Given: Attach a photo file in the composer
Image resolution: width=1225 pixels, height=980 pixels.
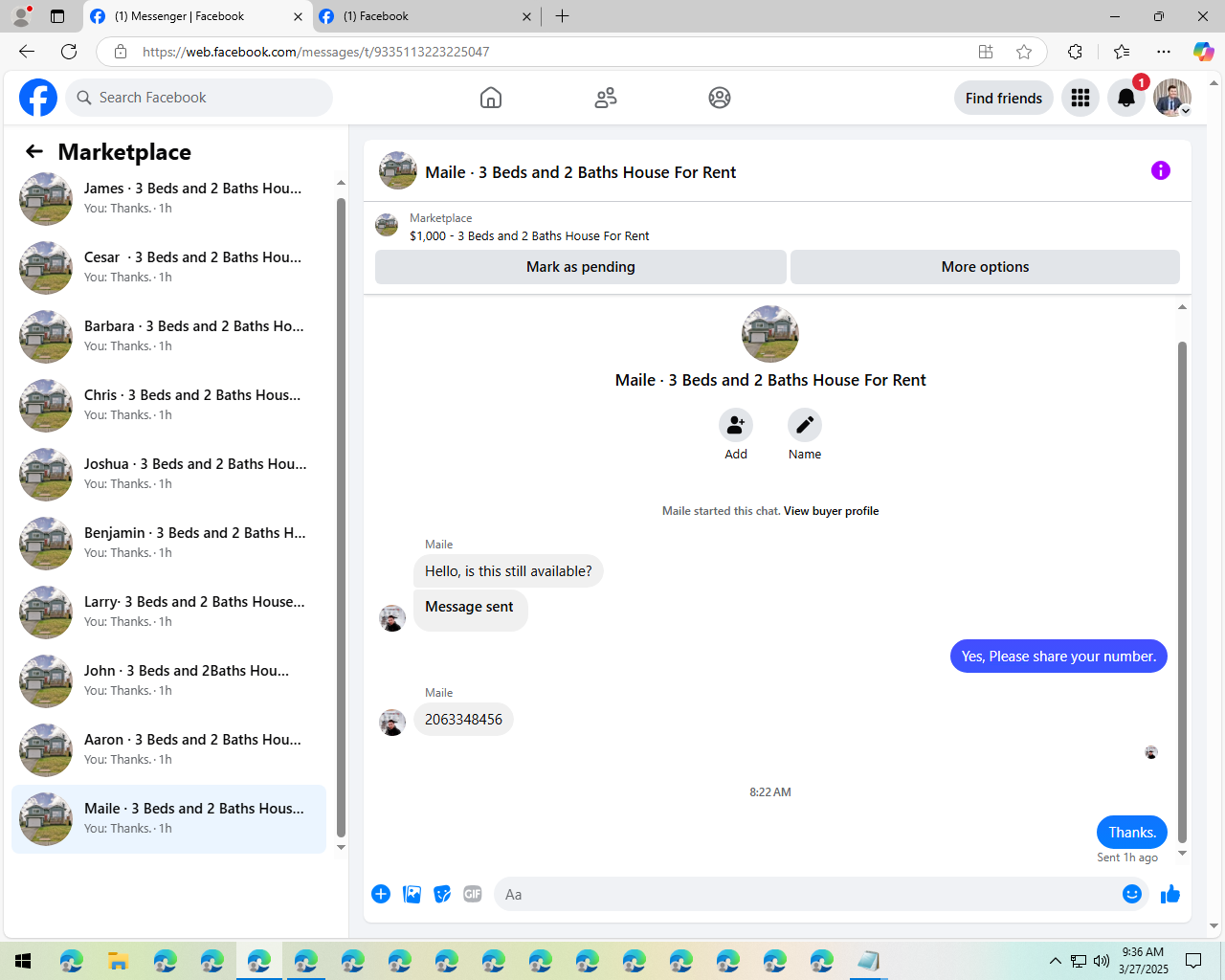Looking at the screenshot, I should [x=412, y=894].
